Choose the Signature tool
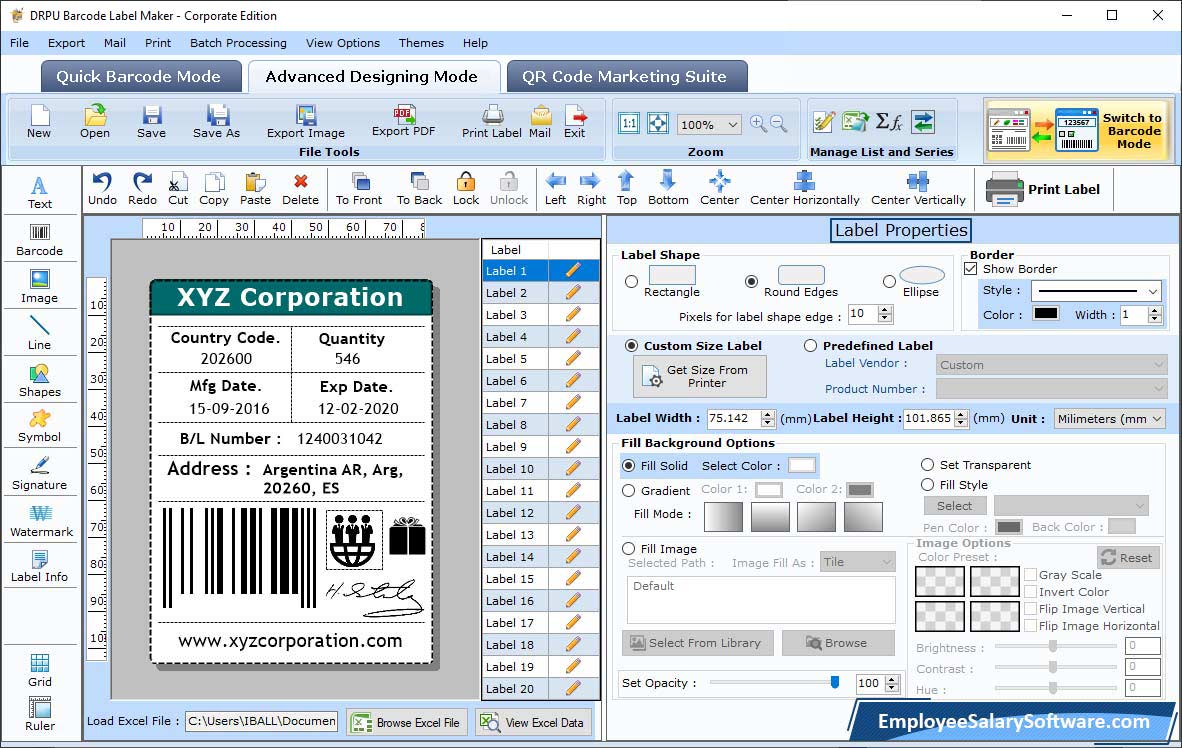1182x748 pixels. tap(39, 474)
